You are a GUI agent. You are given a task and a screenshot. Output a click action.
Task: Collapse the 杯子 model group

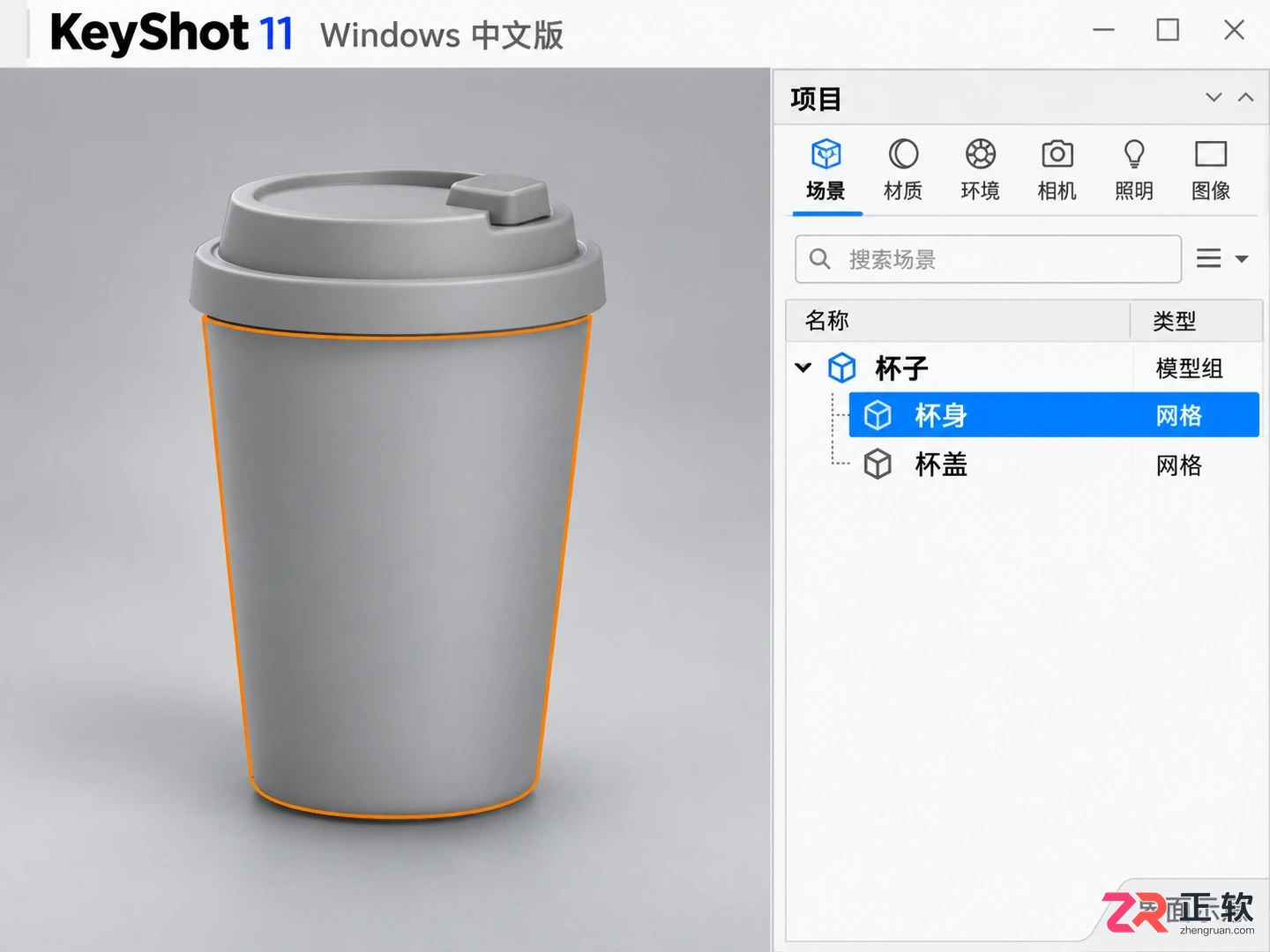coord(803,368)
